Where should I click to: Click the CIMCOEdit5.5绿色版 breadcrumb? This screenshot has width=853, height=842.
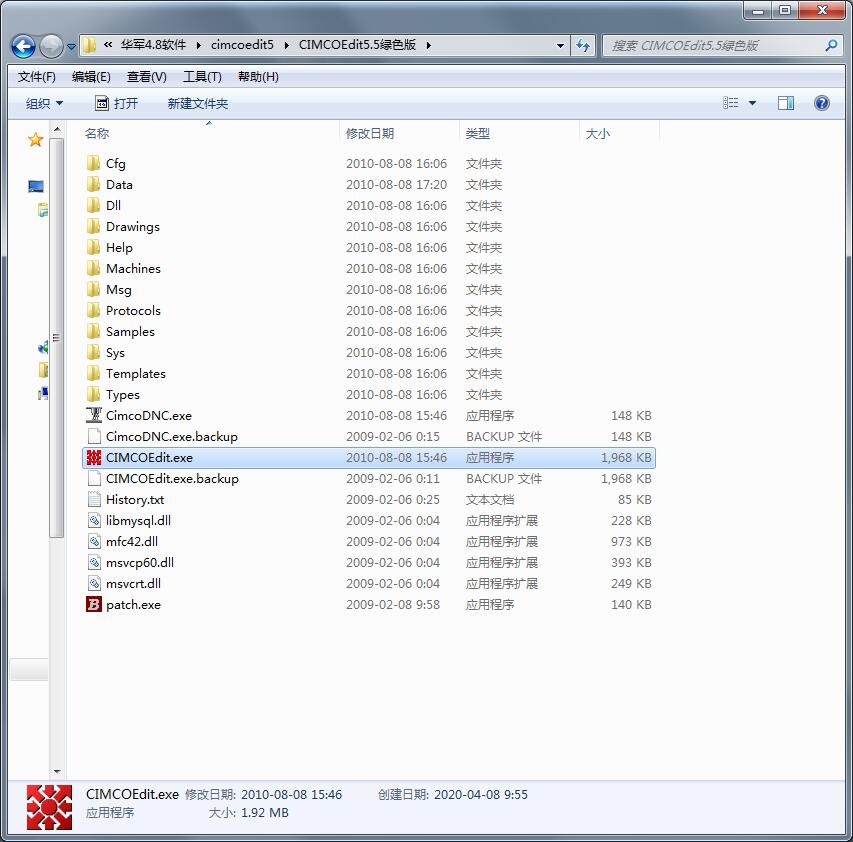click(x=357, y=45)
